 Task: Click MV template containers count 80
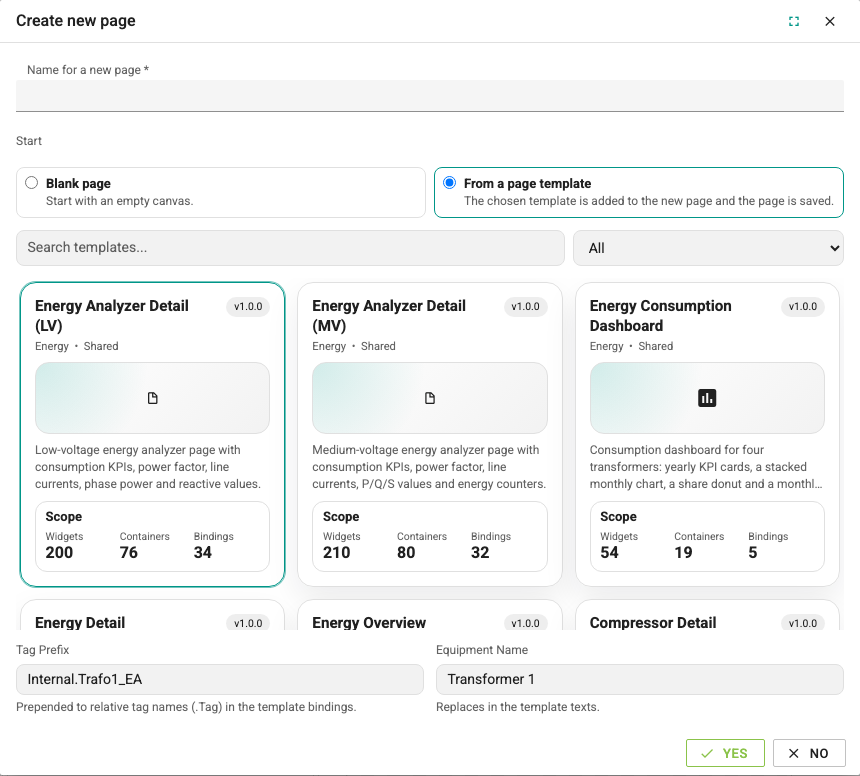coord(406,552)
